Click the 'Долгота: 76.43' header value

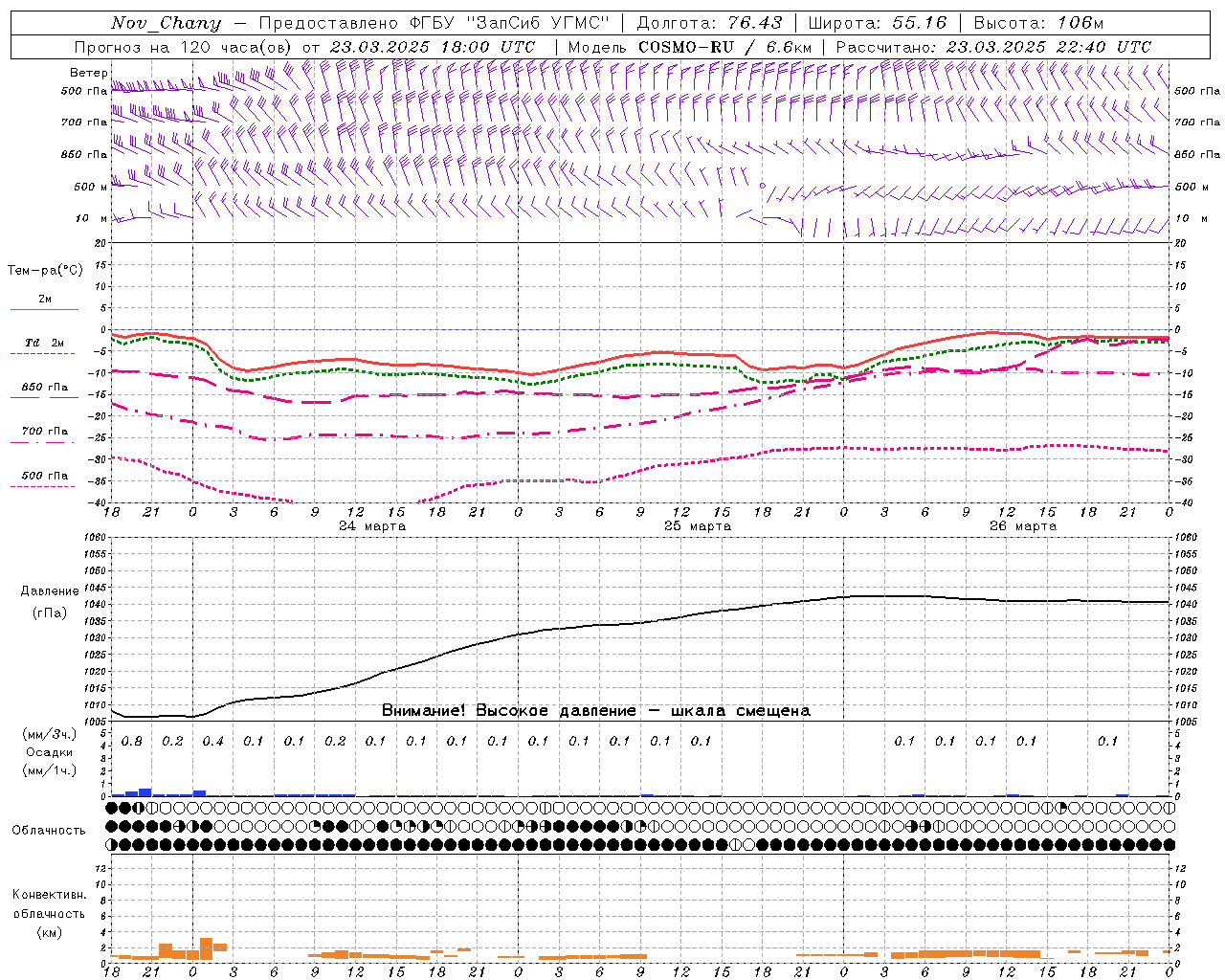pos(709,23)
